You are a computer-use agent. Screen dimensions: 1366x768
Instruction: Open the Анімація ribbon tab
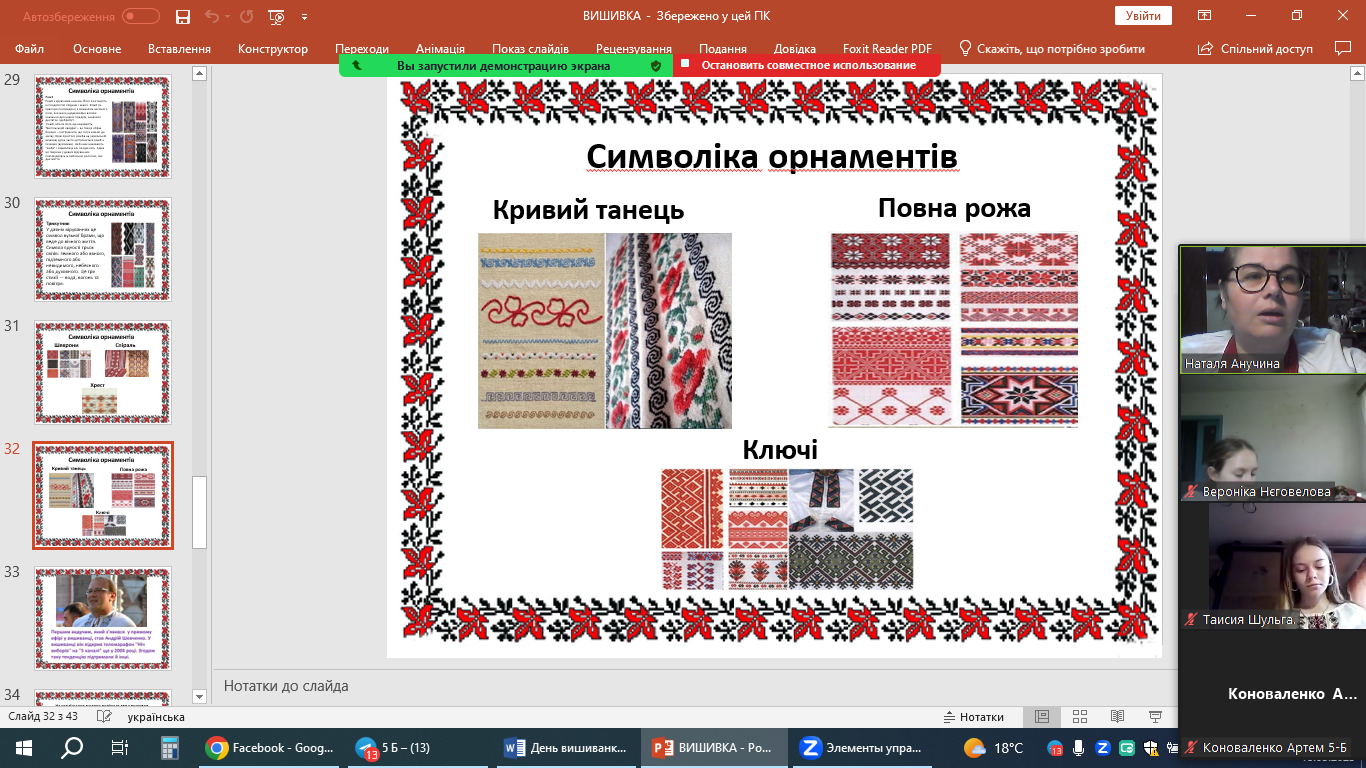(x=440, y=49)
